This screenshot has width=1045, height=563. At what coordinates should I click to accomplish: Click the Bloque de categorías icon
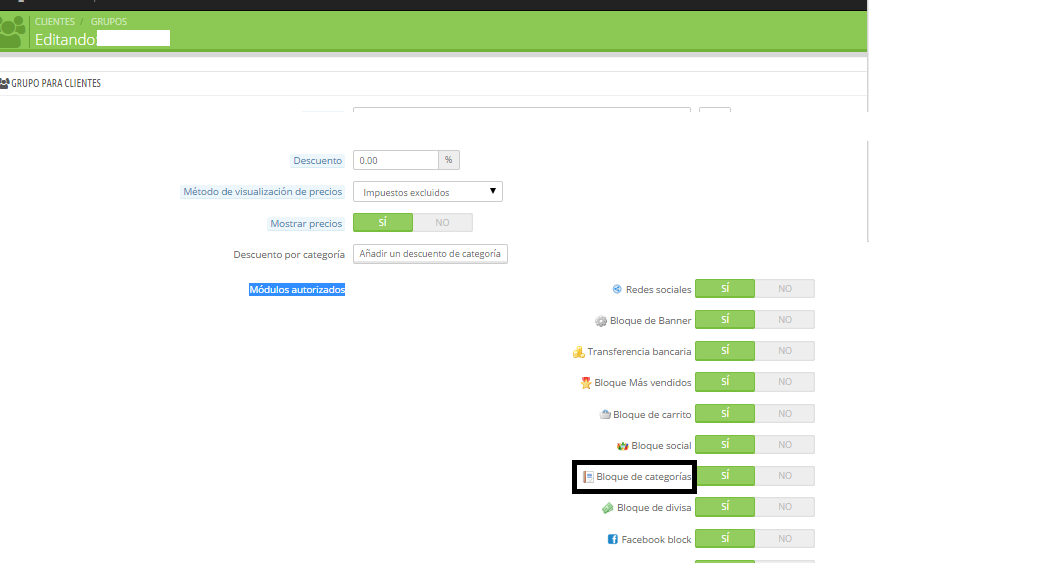[588, 477]
